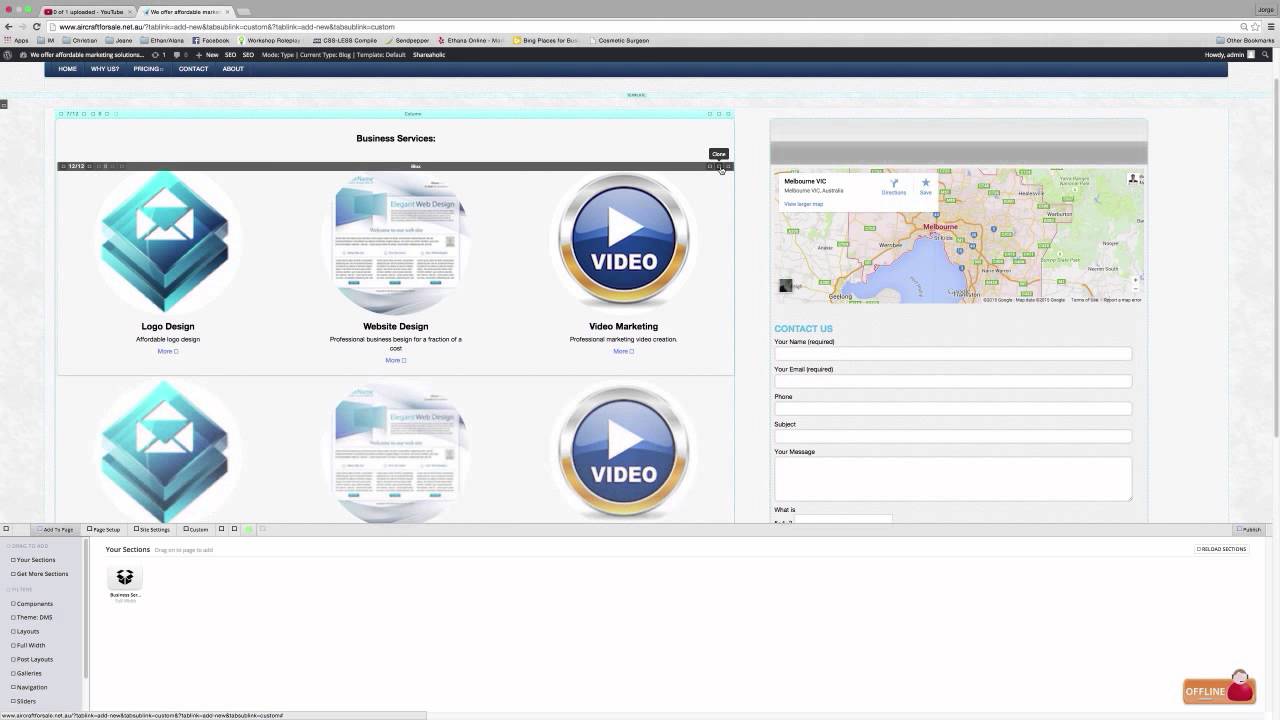Bookmark page with the star icon

click(1257, 27)
